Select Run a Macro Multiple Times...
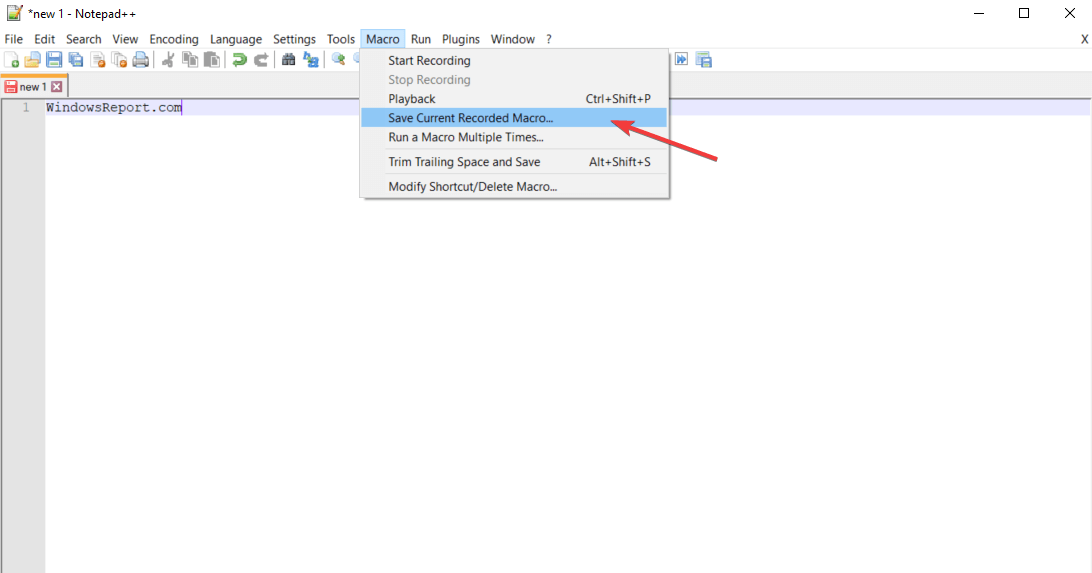The image size is (1092, 573). [x=514, y=137]
